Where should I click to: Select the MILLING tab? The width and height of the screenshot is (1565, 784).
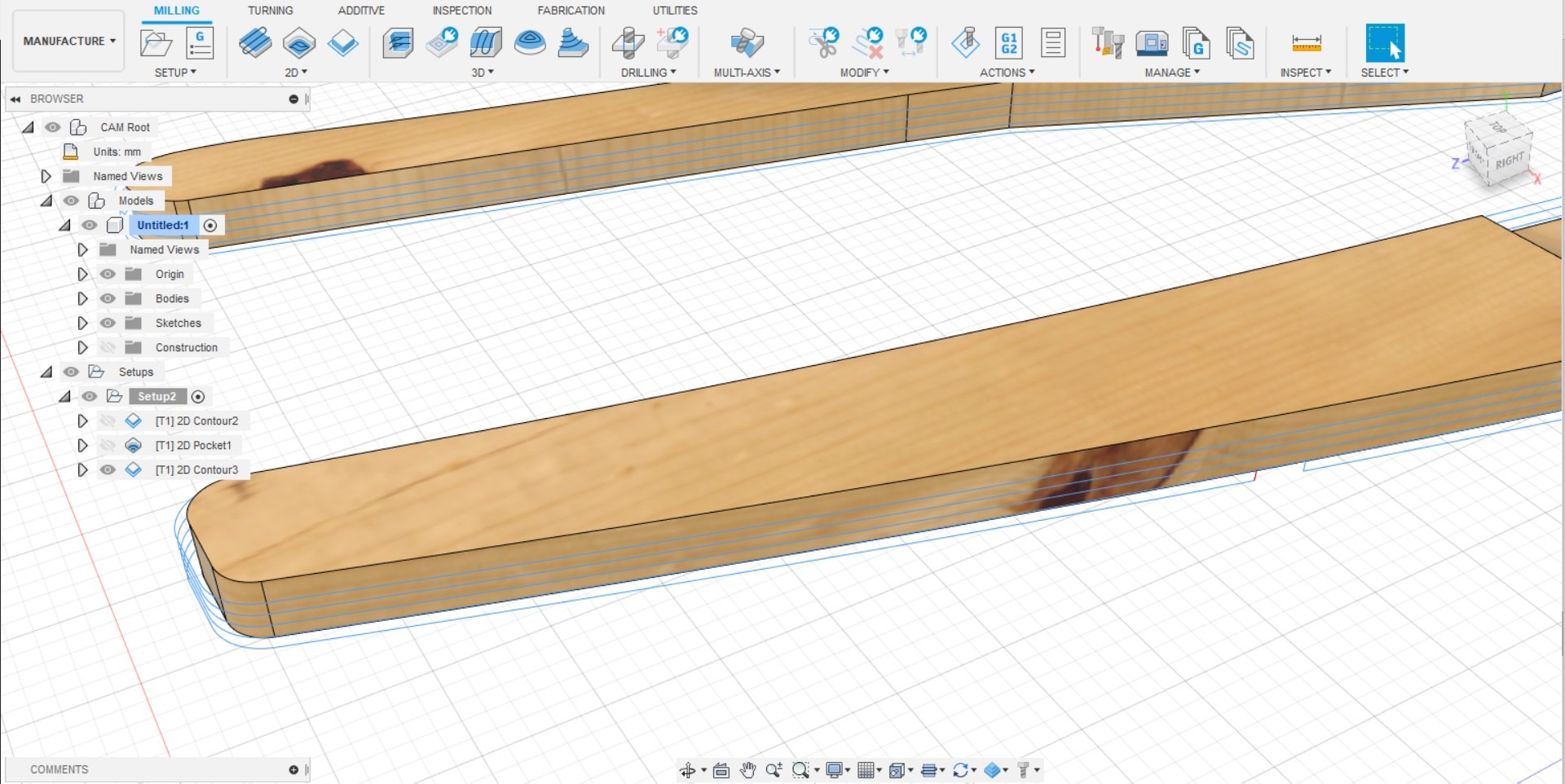tap(177, 11)
